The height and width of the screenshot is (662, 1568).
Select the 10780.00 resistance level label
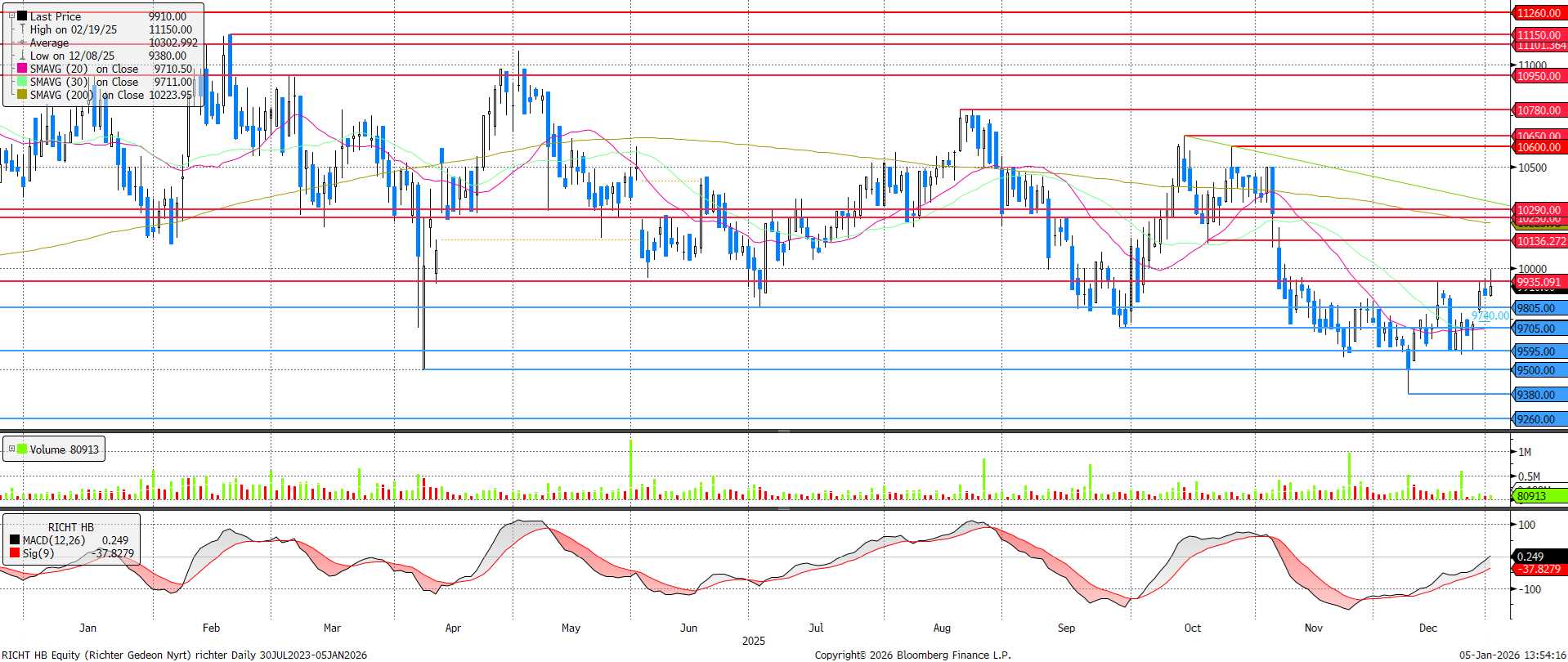click(1538, 110)
